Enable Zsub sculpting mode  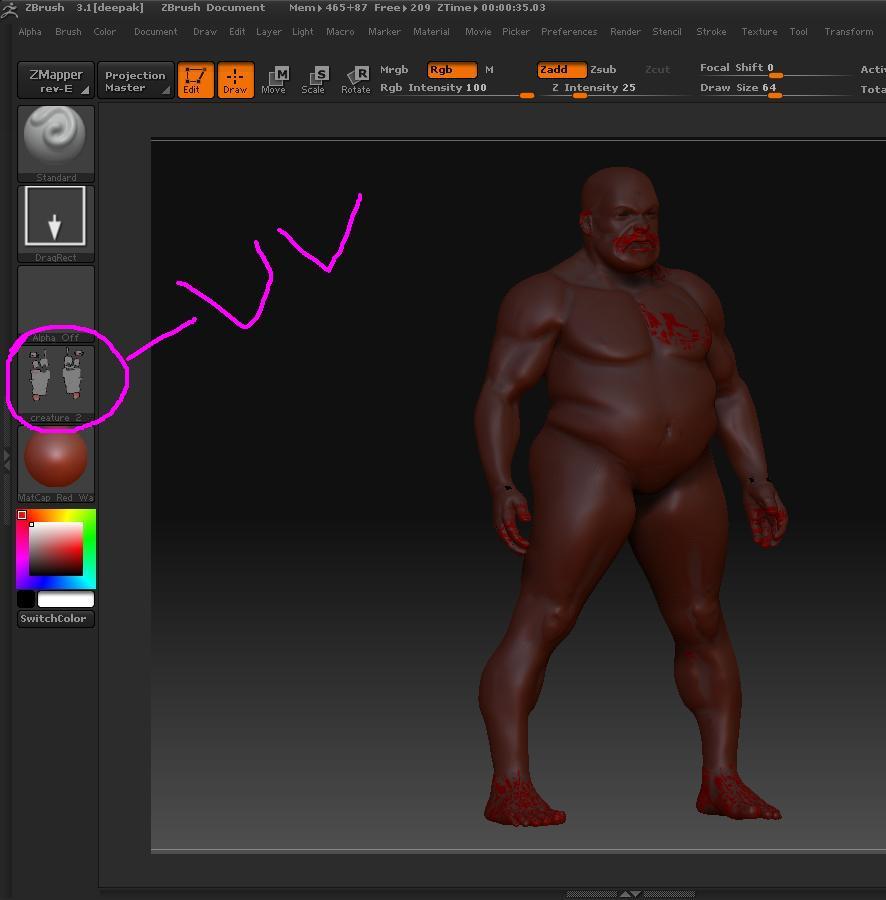coord(603,69)
